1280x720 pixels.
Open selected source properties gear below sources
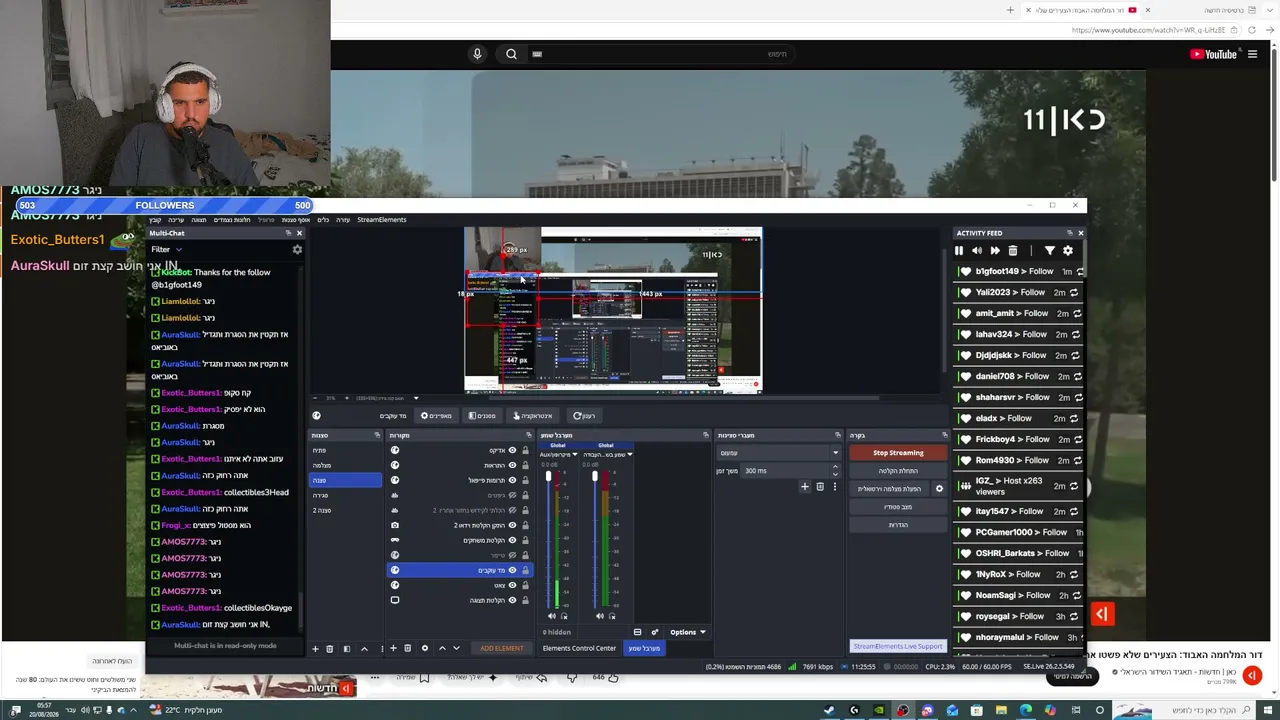[424, 648]
